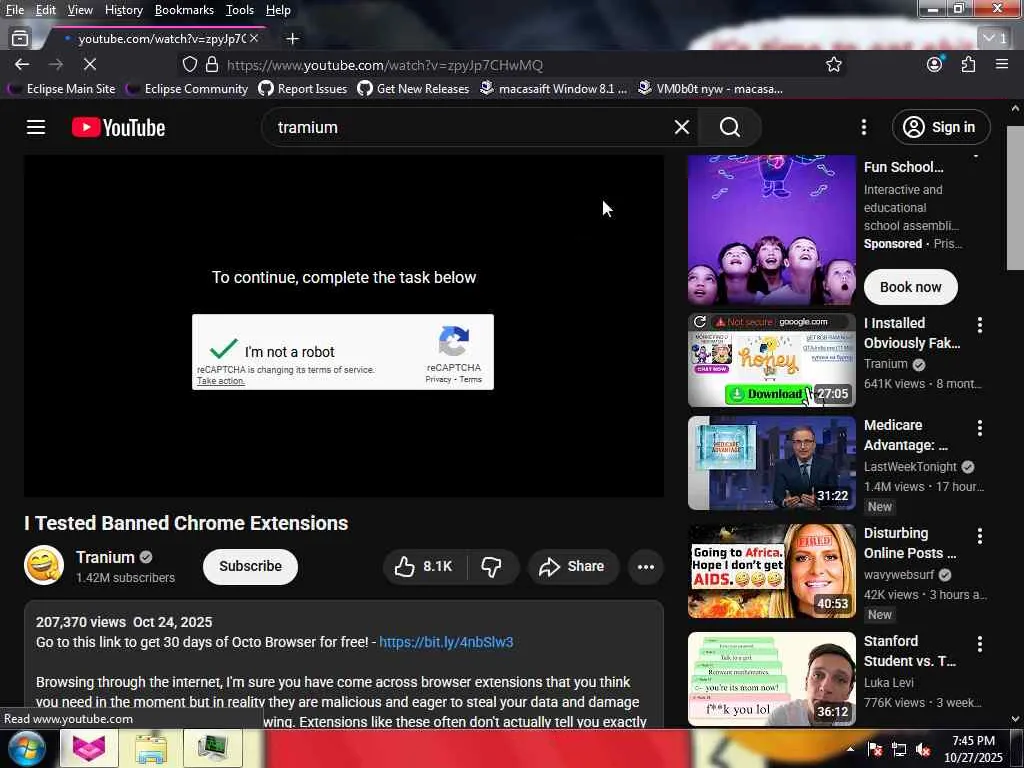Image resolution: width=1024 pixels, height=768 pixels.
Task: Open the View menu
Action: (80, 10)
